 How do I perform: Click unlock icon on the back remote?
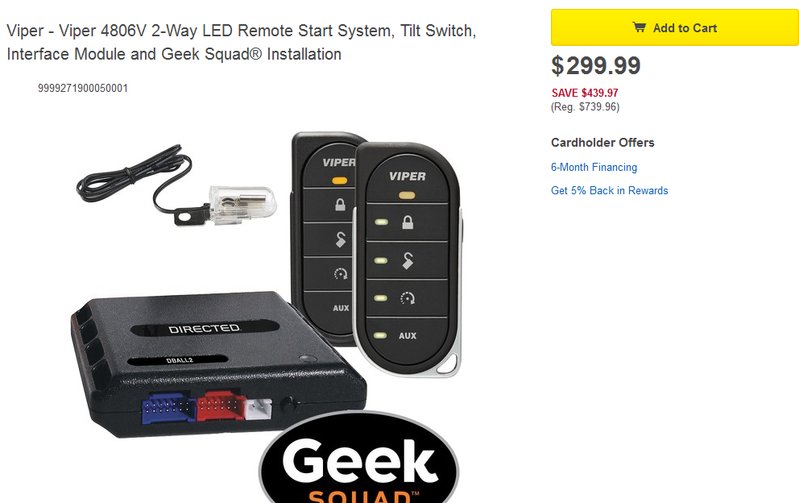(340, 240)
